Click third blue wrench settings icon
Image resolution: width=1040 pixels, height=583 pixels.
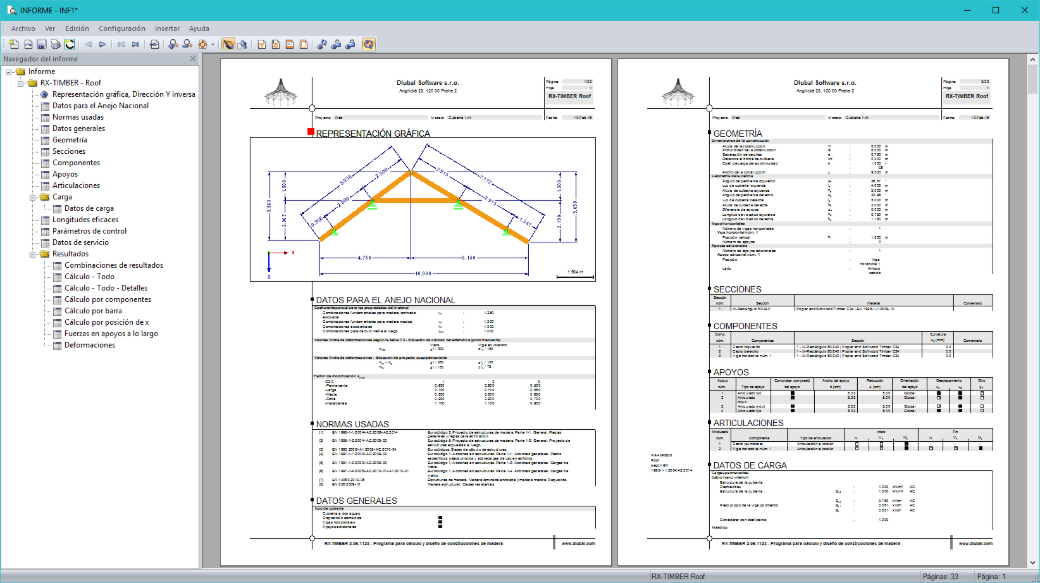click(350, 44)
